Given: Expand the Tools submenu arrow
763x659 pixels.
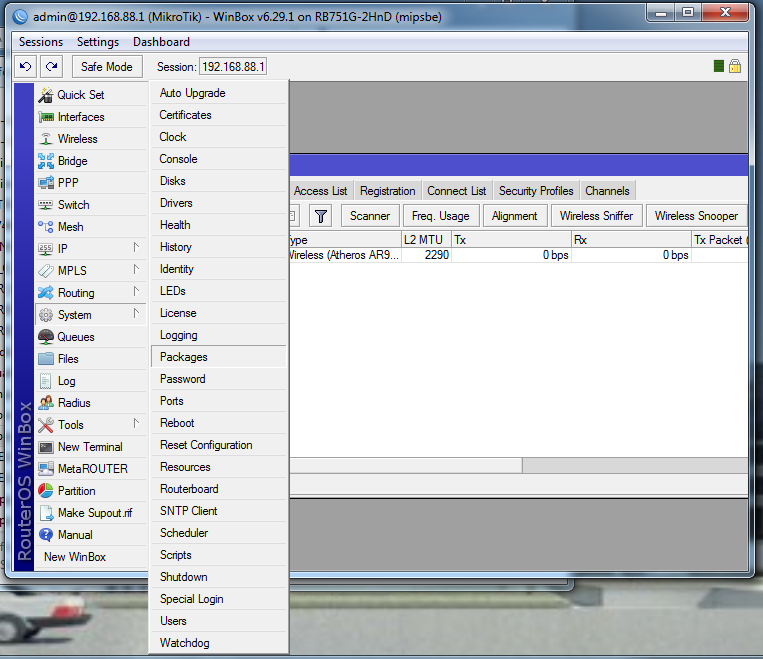Looking at the screenshot, I should pyautogui.click(x=136, y=424).
